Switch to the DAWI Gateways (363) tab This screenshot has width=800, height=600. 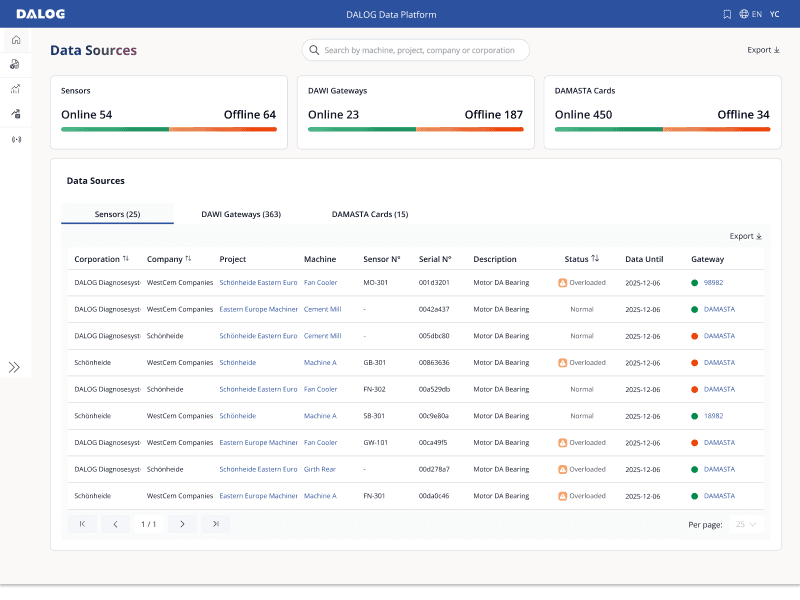[x=241, y=214]
